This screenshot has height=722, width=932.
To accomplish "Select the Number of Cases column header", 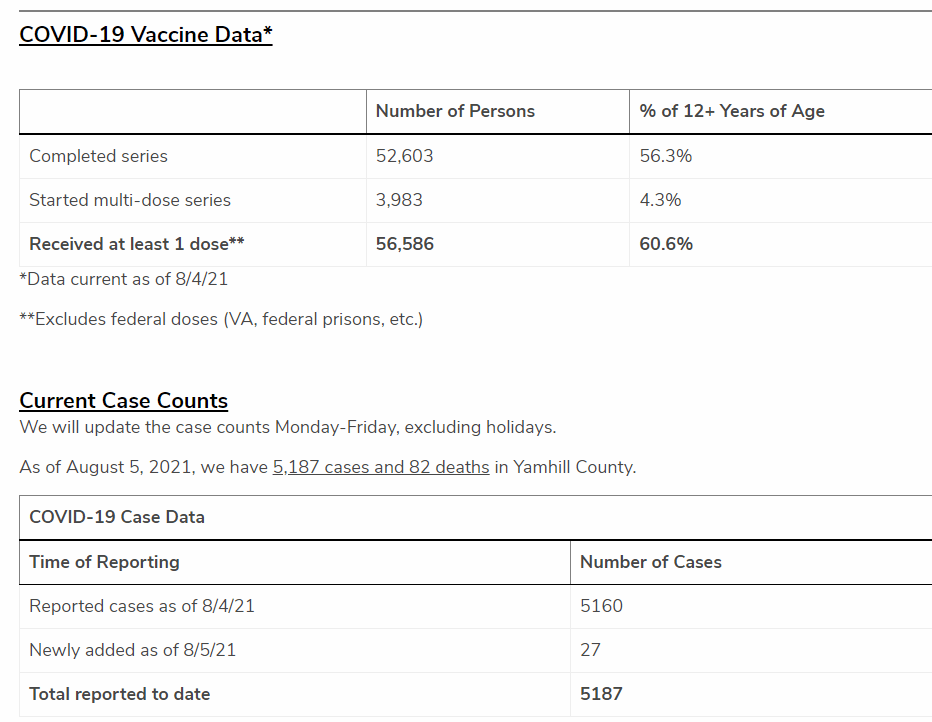I will (651, 562).
